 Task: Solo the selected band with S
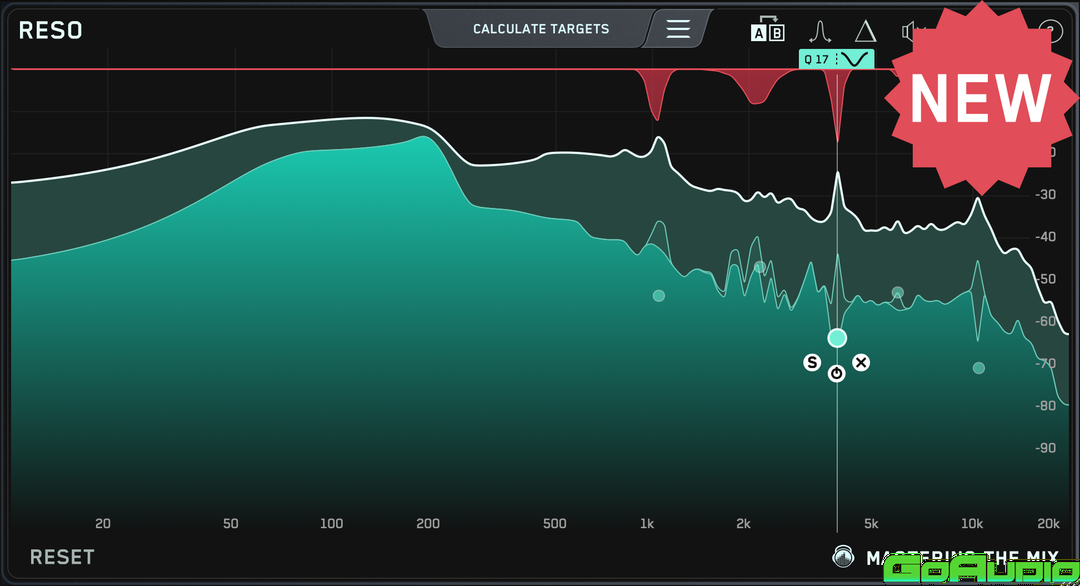tap(812, 362)
